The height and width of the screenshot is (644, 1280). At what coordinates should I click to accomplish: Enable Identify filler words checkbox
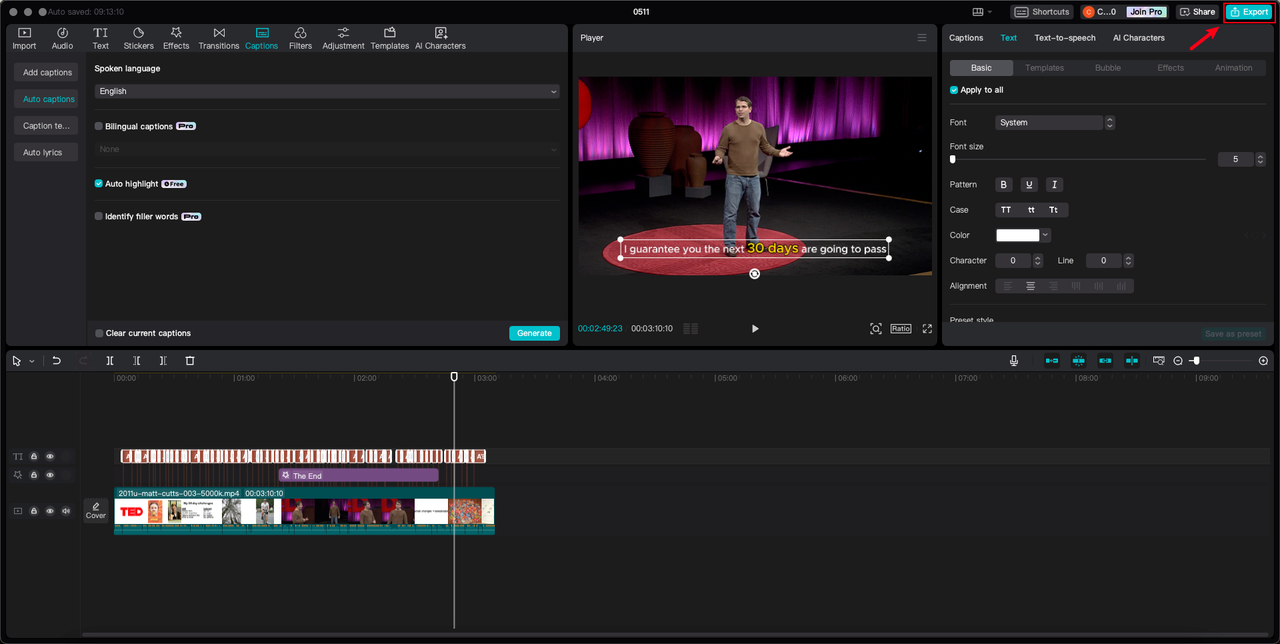click(x=99, y=216)
